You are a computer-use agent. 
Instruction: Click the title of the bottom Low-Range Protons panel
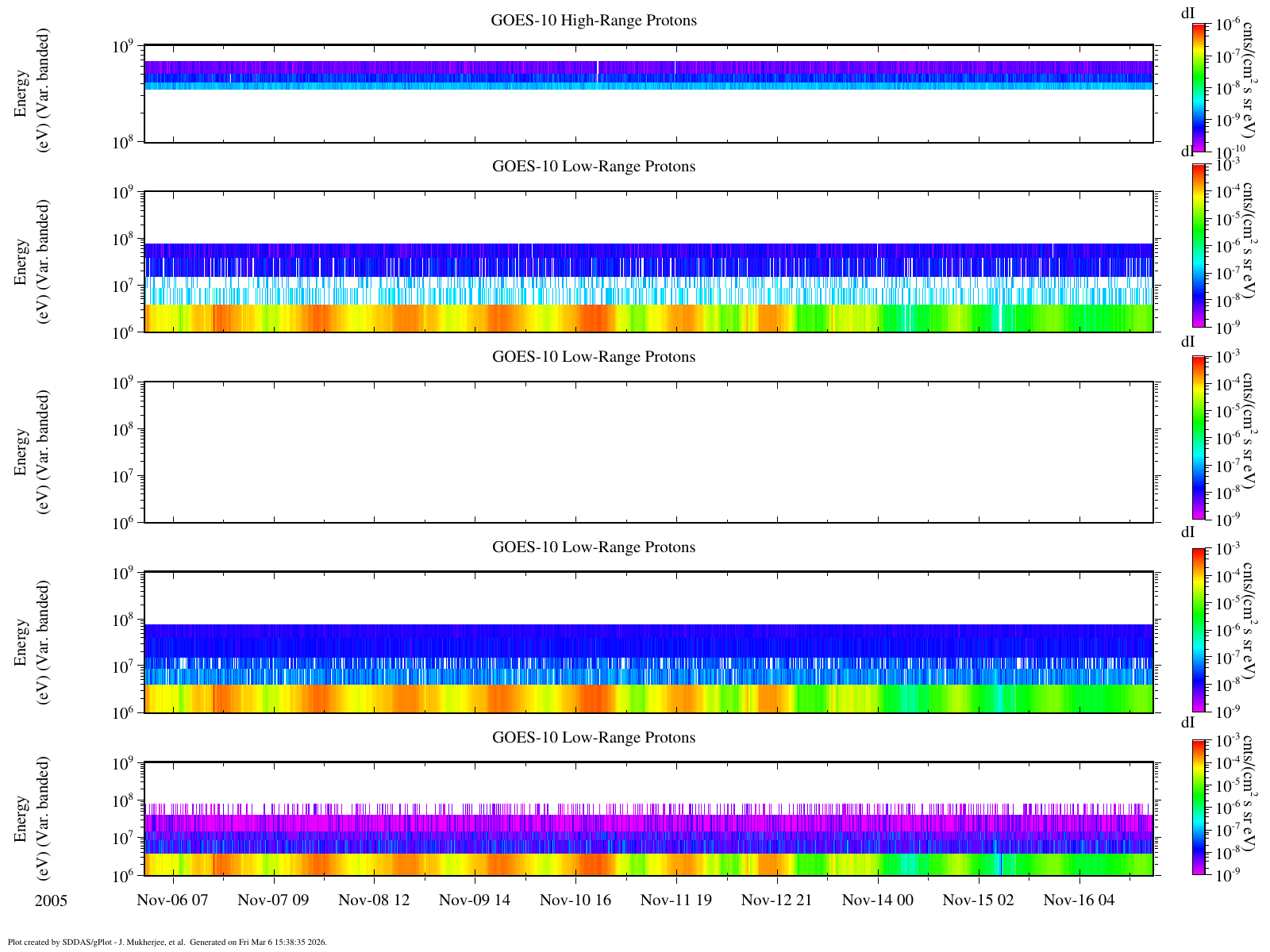pos(594,738)
